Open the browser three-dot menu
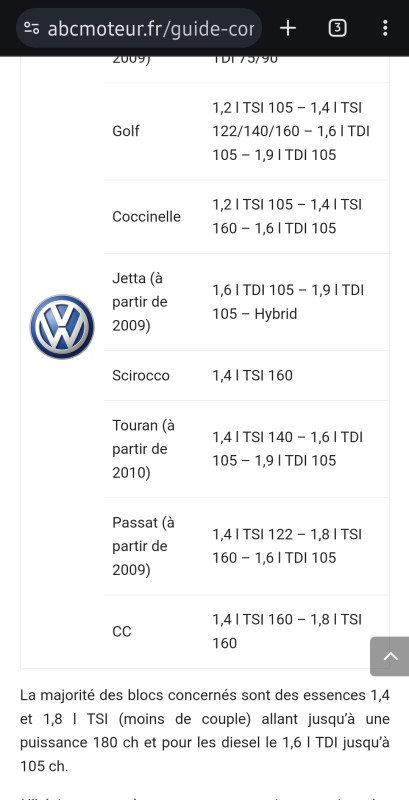 [x=385, y=28]
